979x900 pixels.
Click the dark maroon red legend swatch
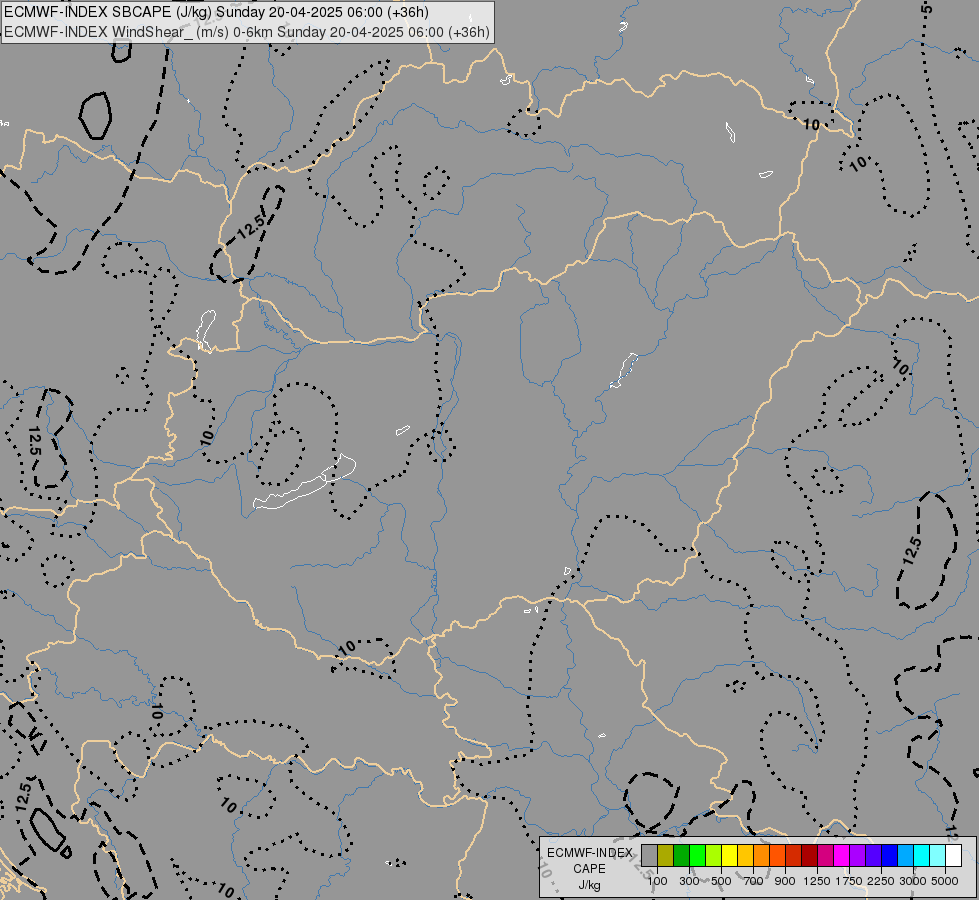point(809,855)
